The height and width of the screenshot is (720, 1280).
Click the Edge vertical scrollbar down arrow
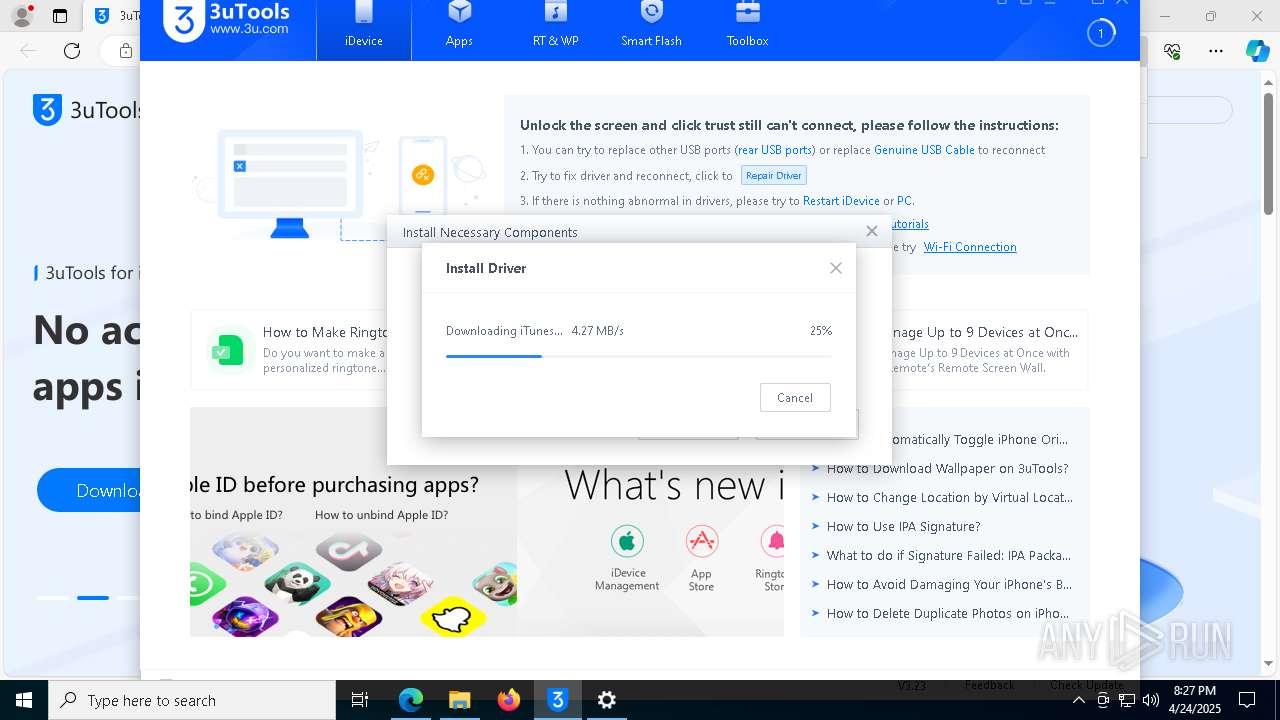coord(1270,663)
